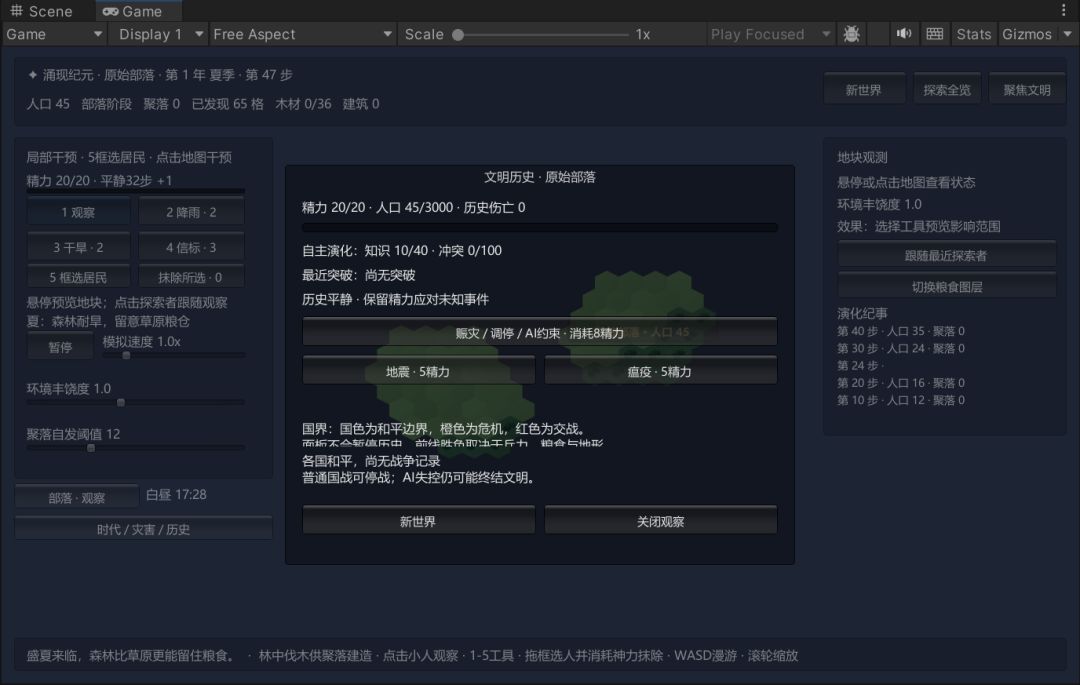Select the 2 降雨 tool

[191, 212]
